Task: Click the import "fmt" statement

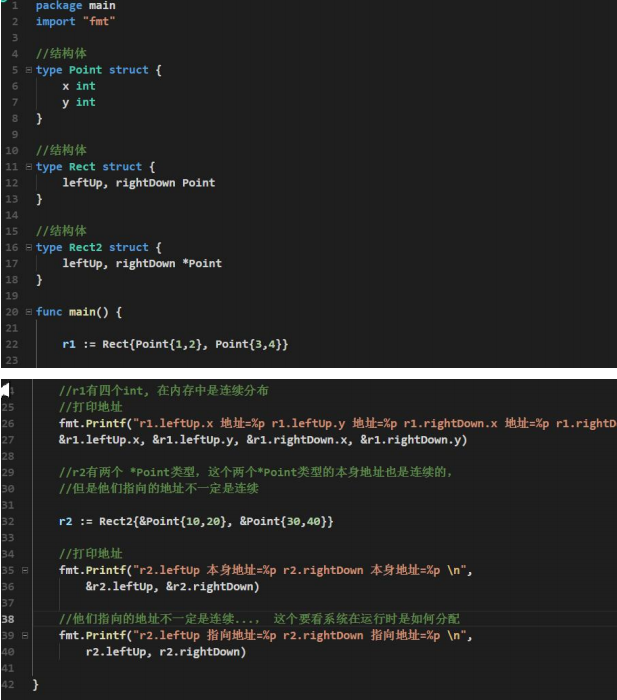Action: [75, 21]
